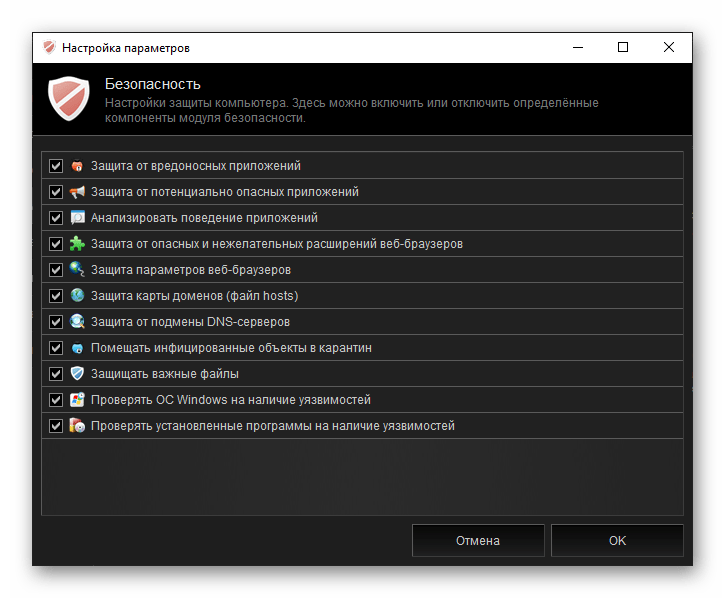Minimize the Настройка параметров window
The image size is (725, 598).
click(x=578, y=47)
